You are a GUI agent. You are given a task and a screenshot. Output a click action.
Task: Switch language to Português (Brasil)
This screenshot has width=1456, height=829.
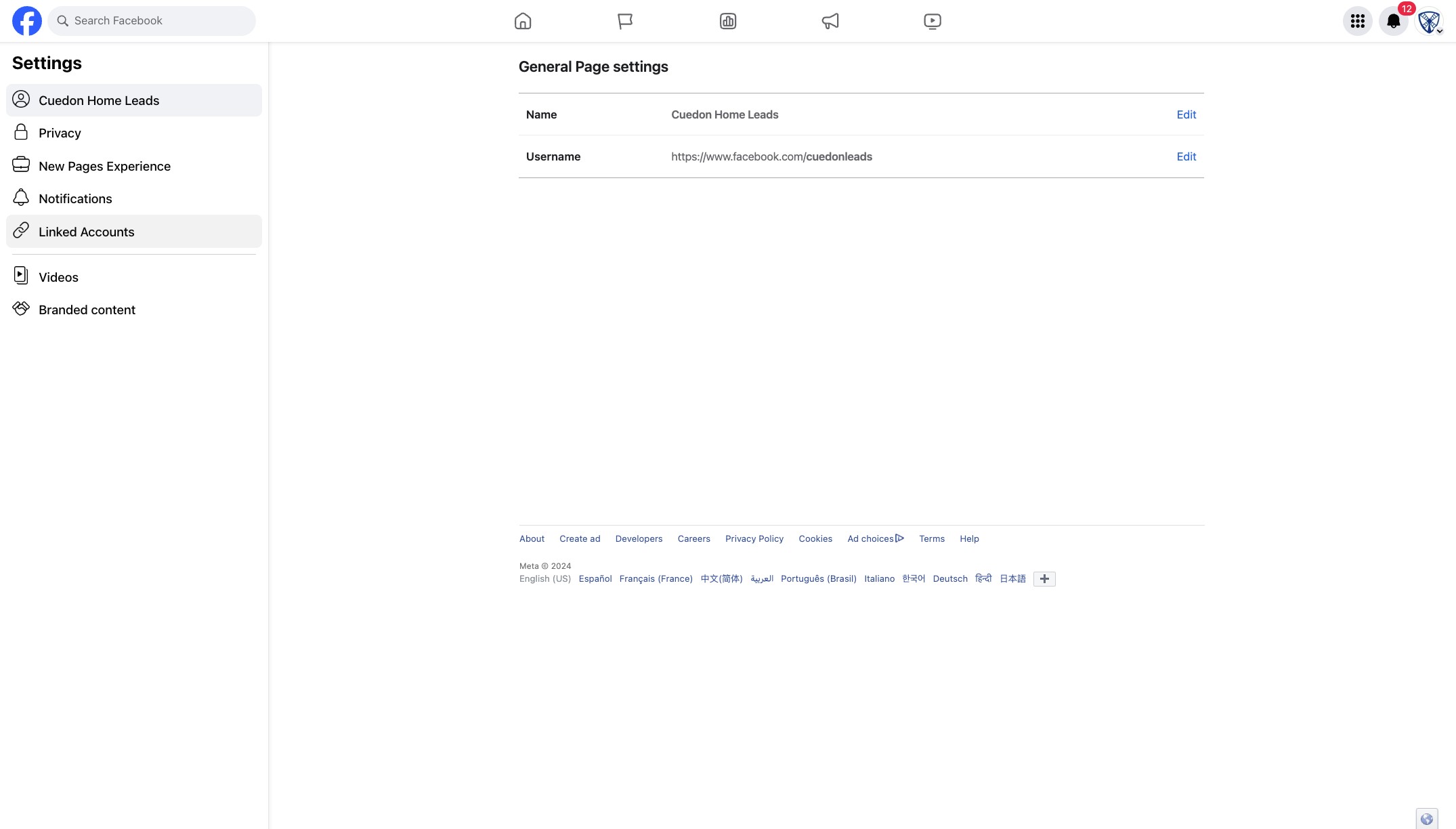[819, 579]
